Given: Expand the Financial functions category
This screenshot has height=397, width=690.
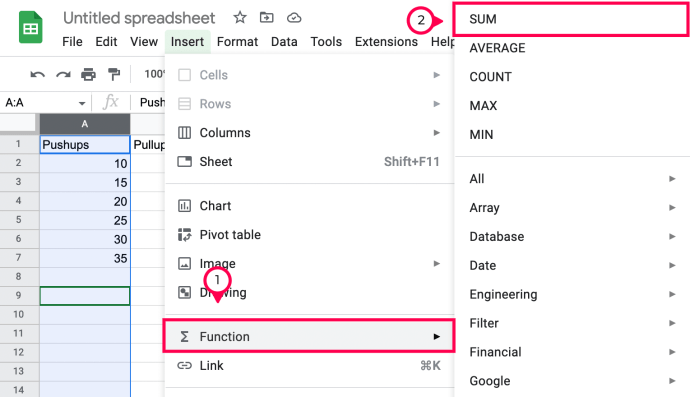Looking at the screenshot, I should [572, 352].
